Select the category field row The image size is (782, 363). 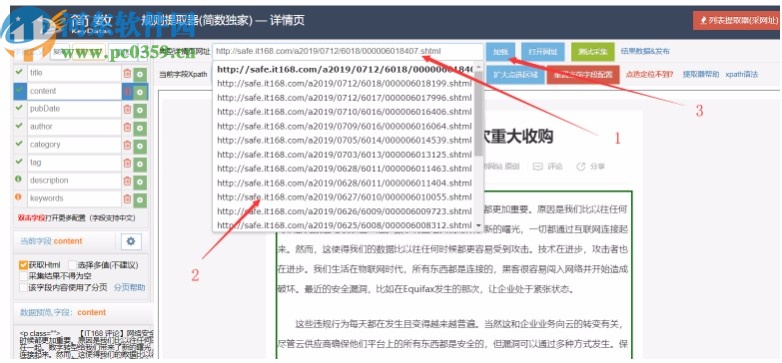74,145
